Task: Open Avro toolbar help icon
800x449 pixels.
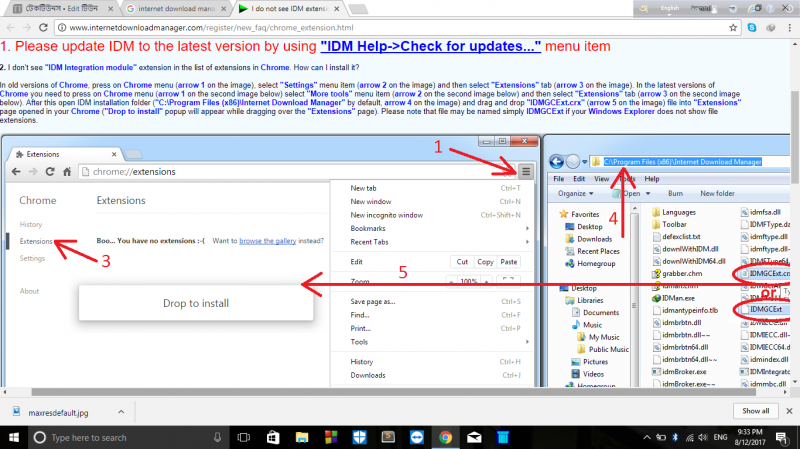Action: point(770,8)
